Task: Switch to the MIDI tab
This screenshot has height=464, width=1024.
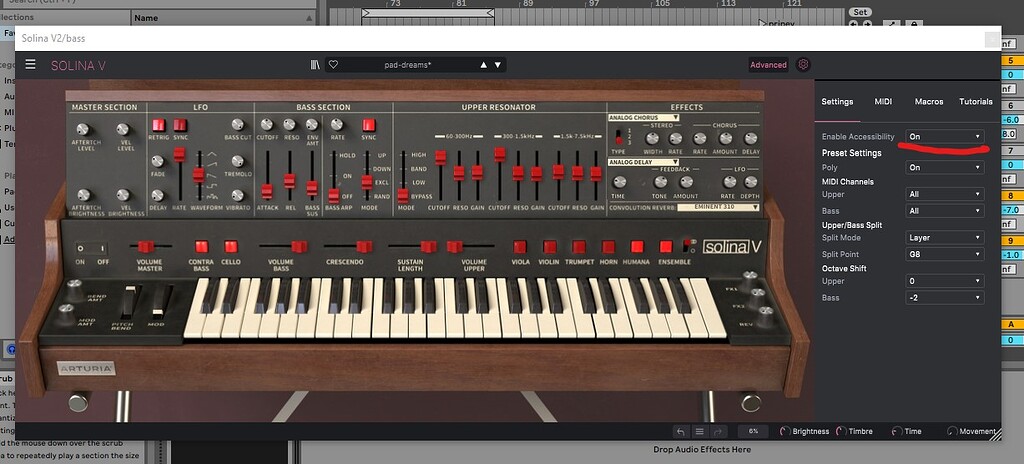Action: [x=883, y=101]
